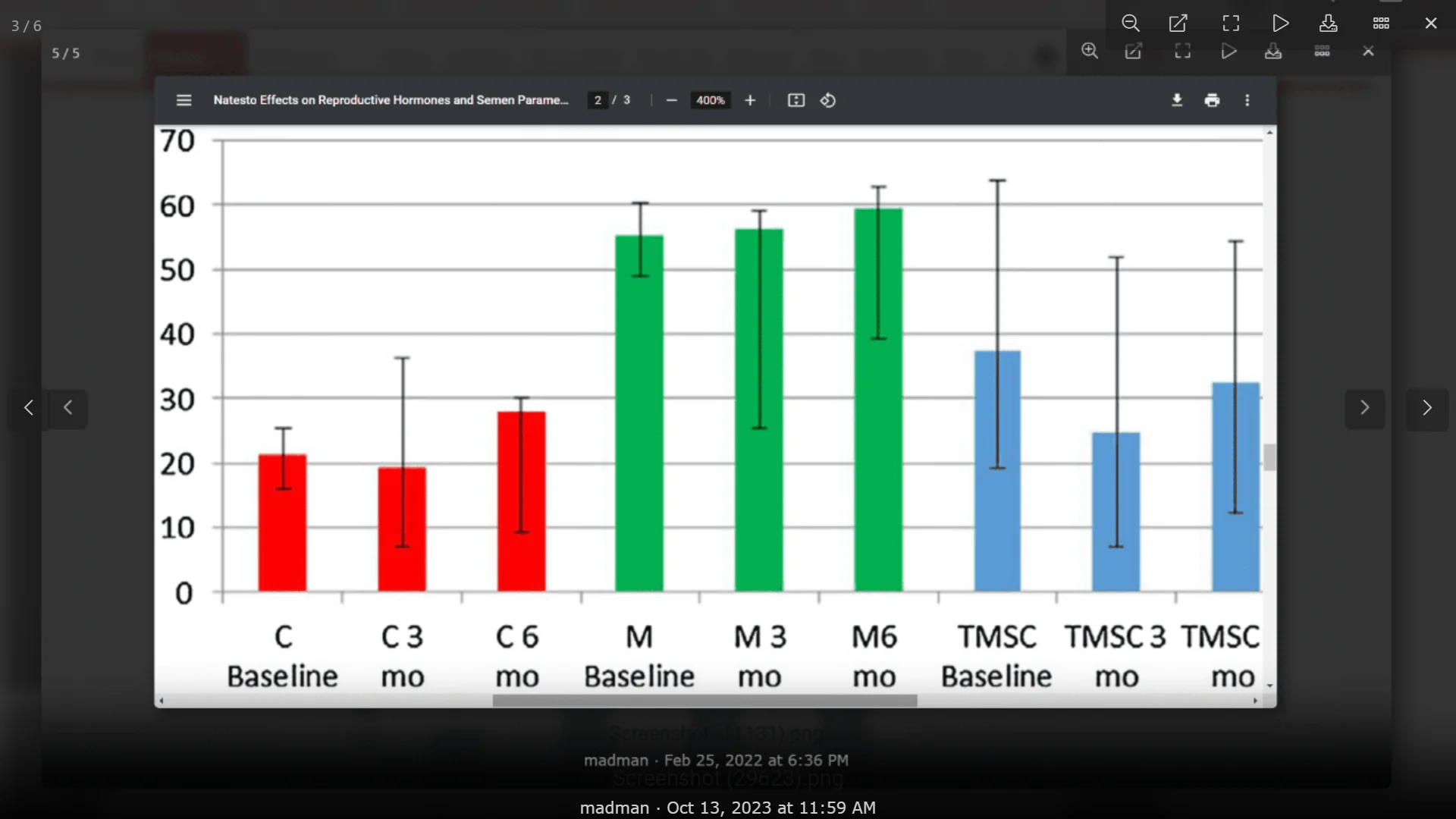The height and width of the screenshot is (819, 1456).
Task: Click the red C 6 mo bar
Action: [x=521, y=501]
